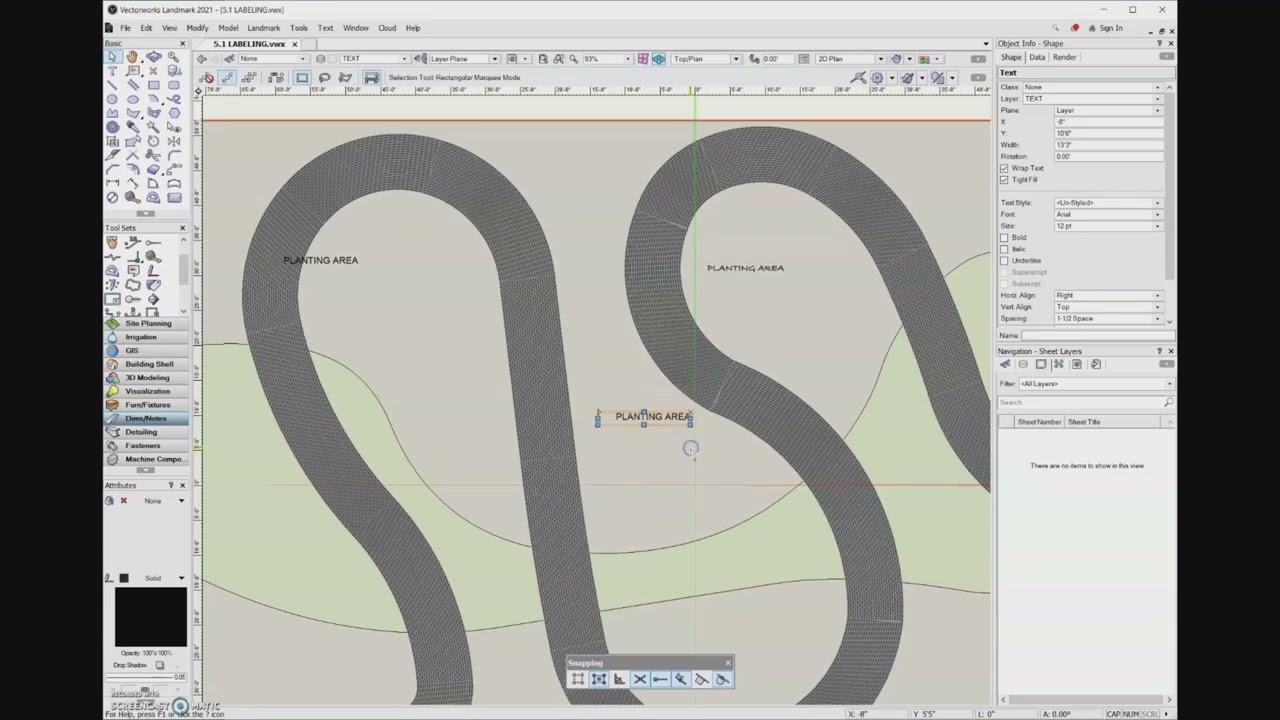This screenshot has height=720, width=1280.
Task: Open the Landmark menu
Action: 264,28
